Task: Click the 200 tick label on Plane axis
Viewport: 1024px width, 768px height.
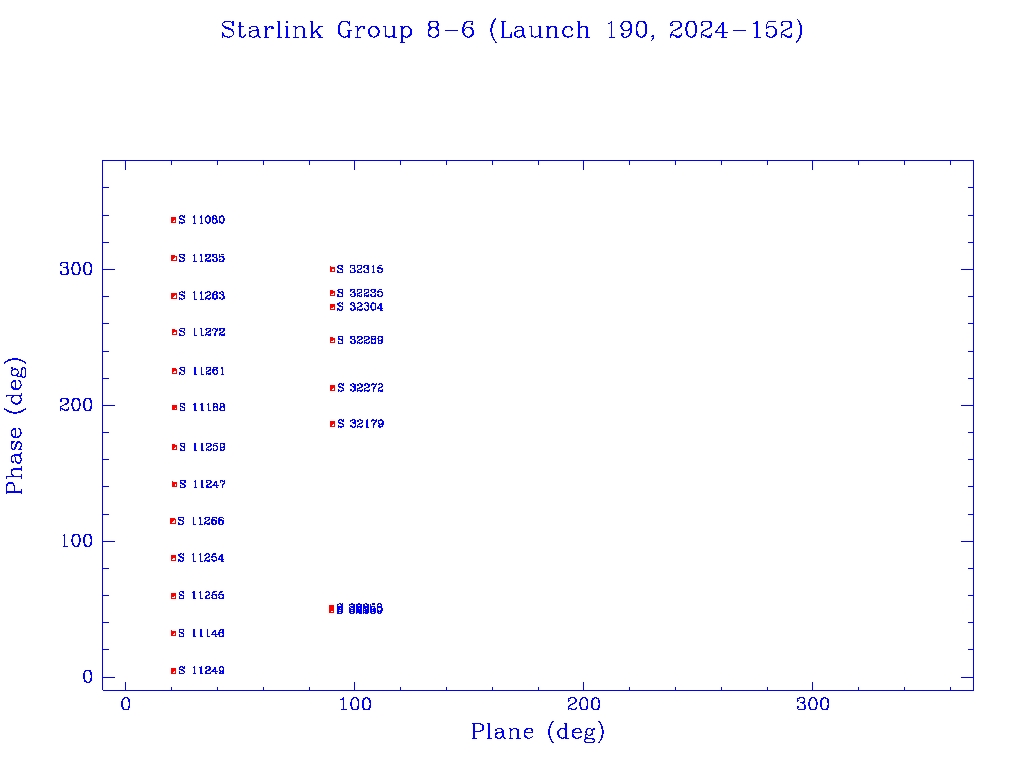Action: pos(584,705)
